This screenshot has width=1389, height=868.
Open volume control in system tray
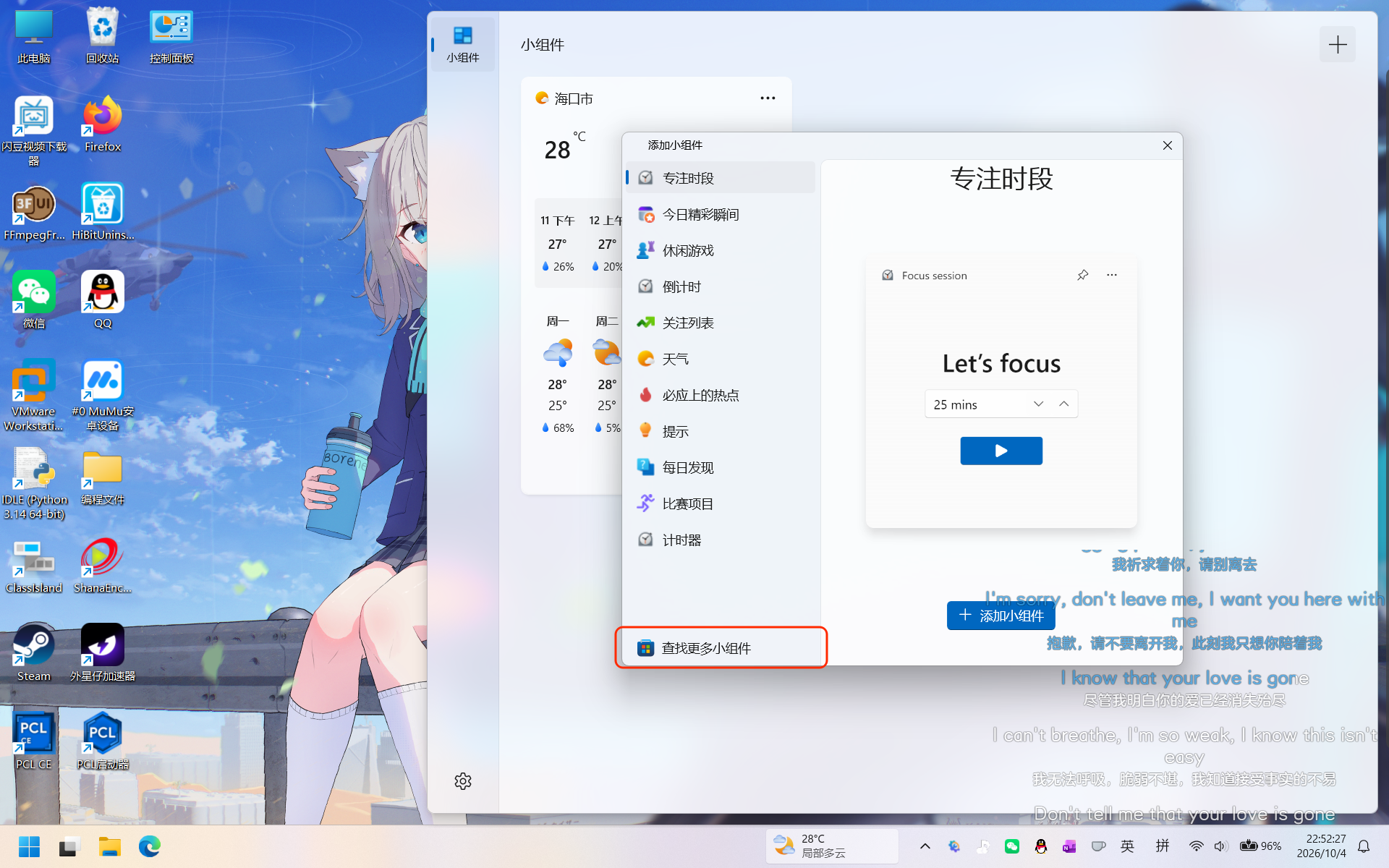pyautogui.click(x=1221, y=846)
